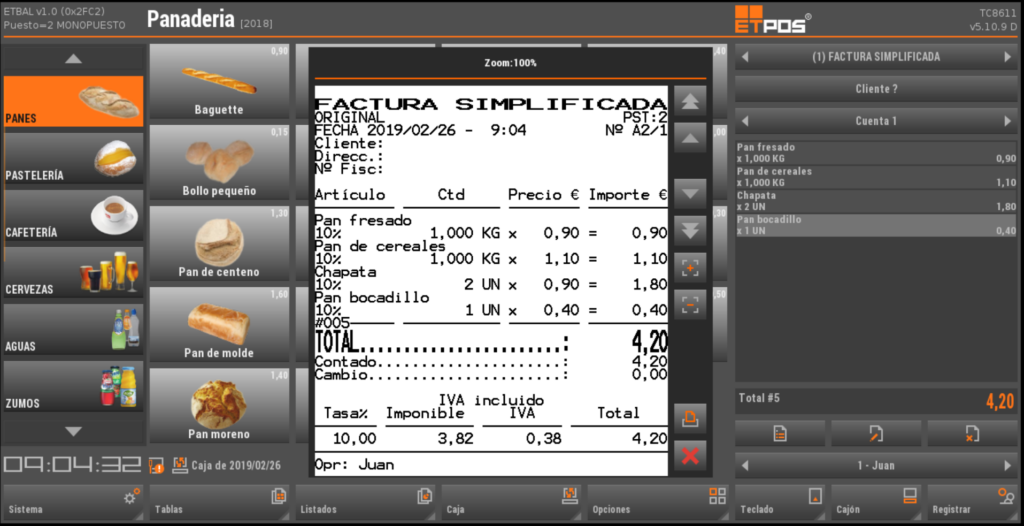The width and height of the screenshot is (1024, 526).
Task: Open the Sistema menu
Action: tap(73, 502)
